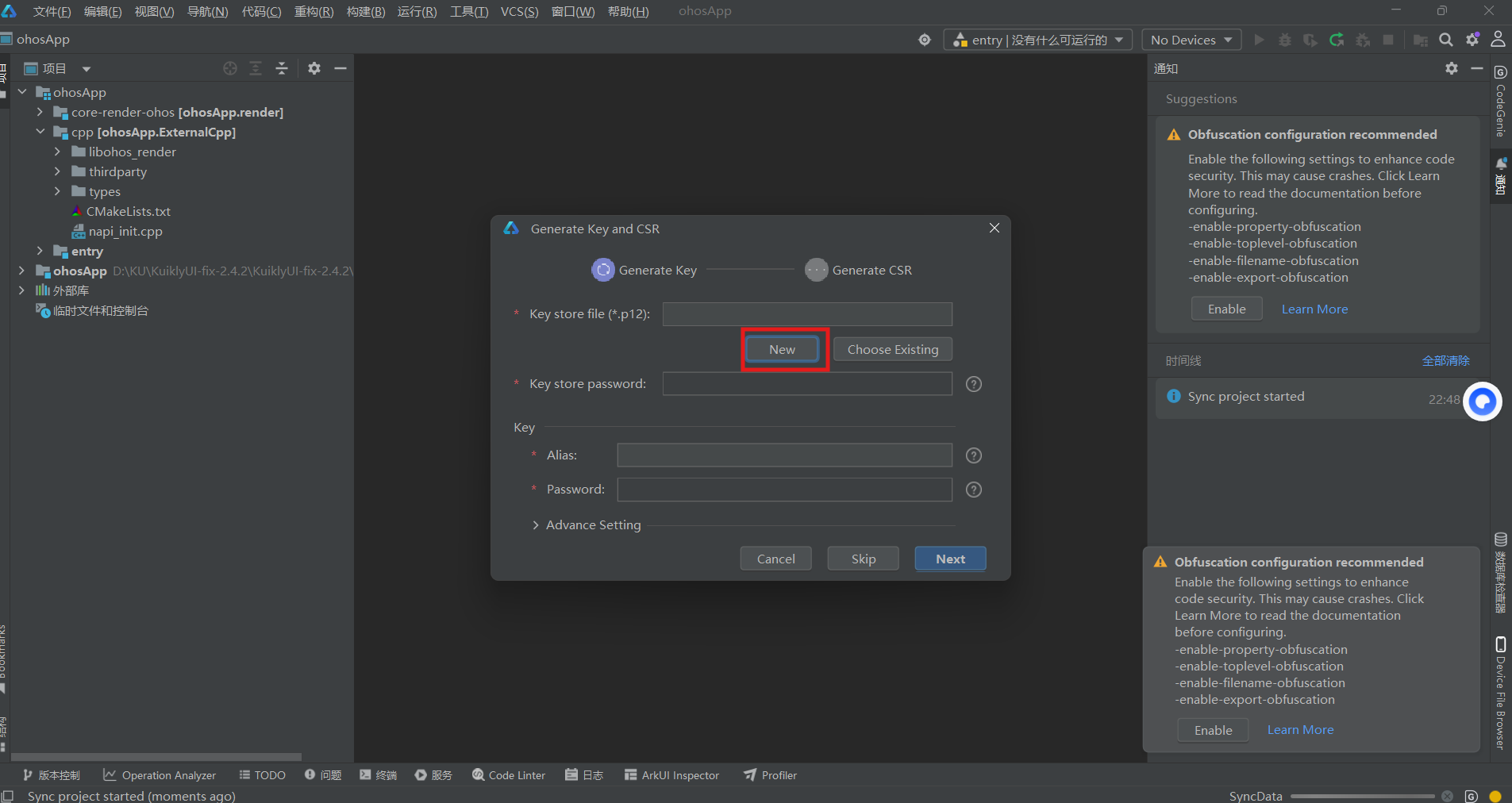Click Collapse All icon in project panel
This screenshot has height=803, width=1512.
282,68
